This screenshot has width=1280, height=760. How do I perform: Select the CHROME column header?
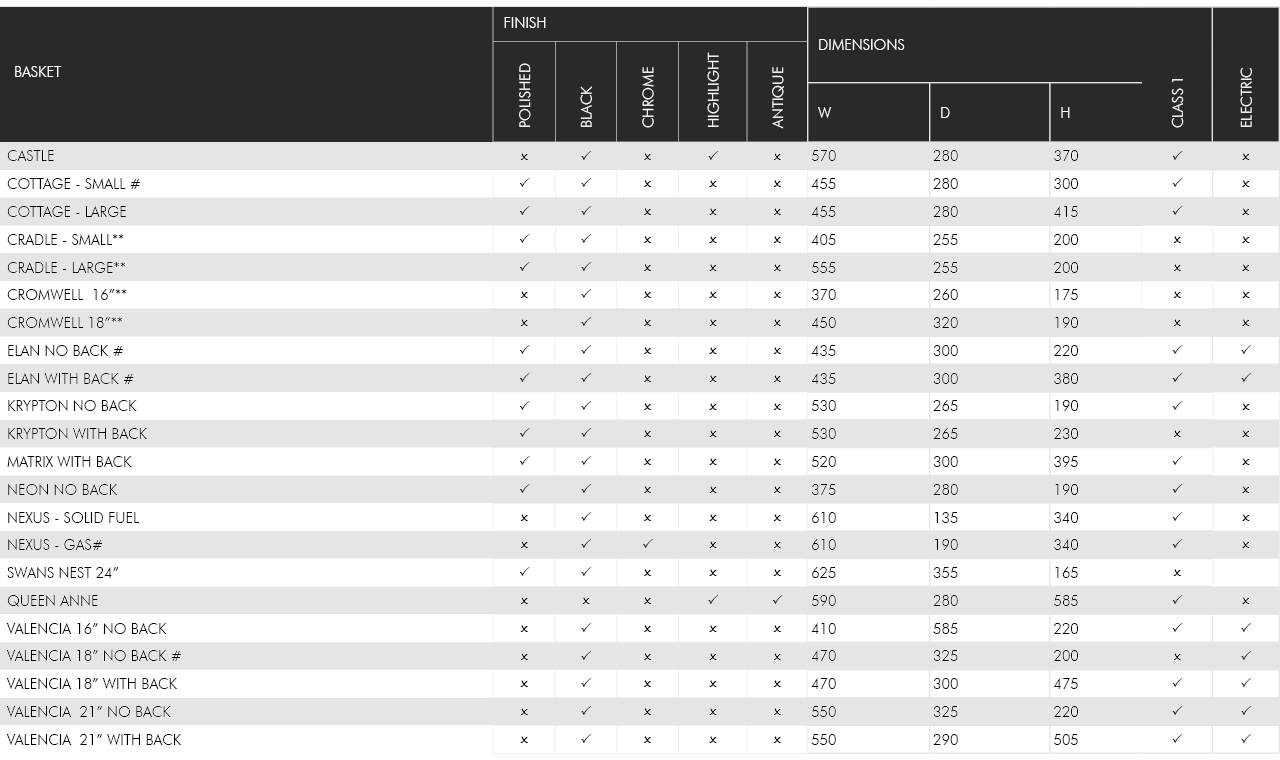648,97
